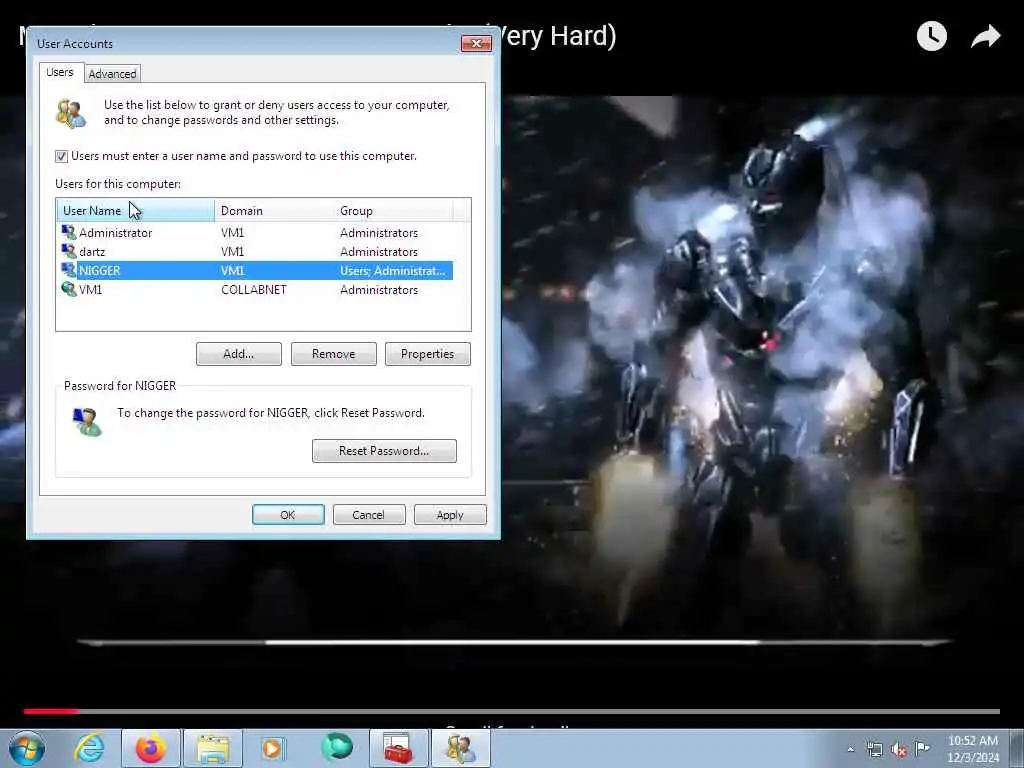Click the Watch Later clock icon on video

click(931, 36)
